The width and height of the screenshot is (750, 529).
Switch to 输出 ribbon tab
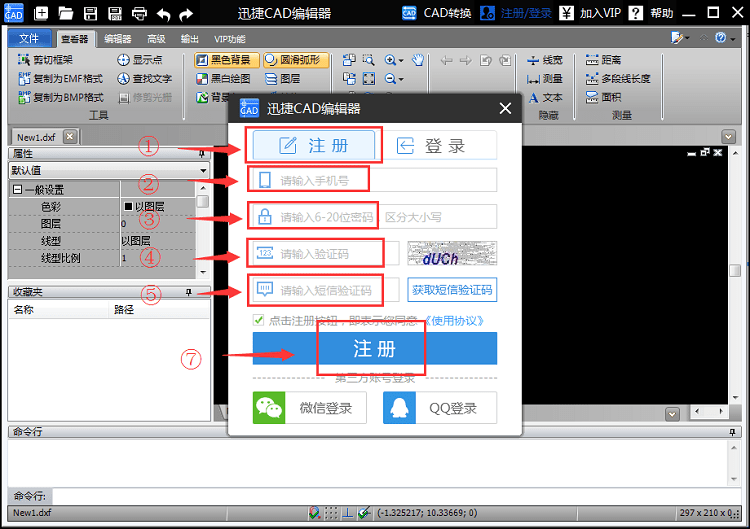click(x=189, y=39)
